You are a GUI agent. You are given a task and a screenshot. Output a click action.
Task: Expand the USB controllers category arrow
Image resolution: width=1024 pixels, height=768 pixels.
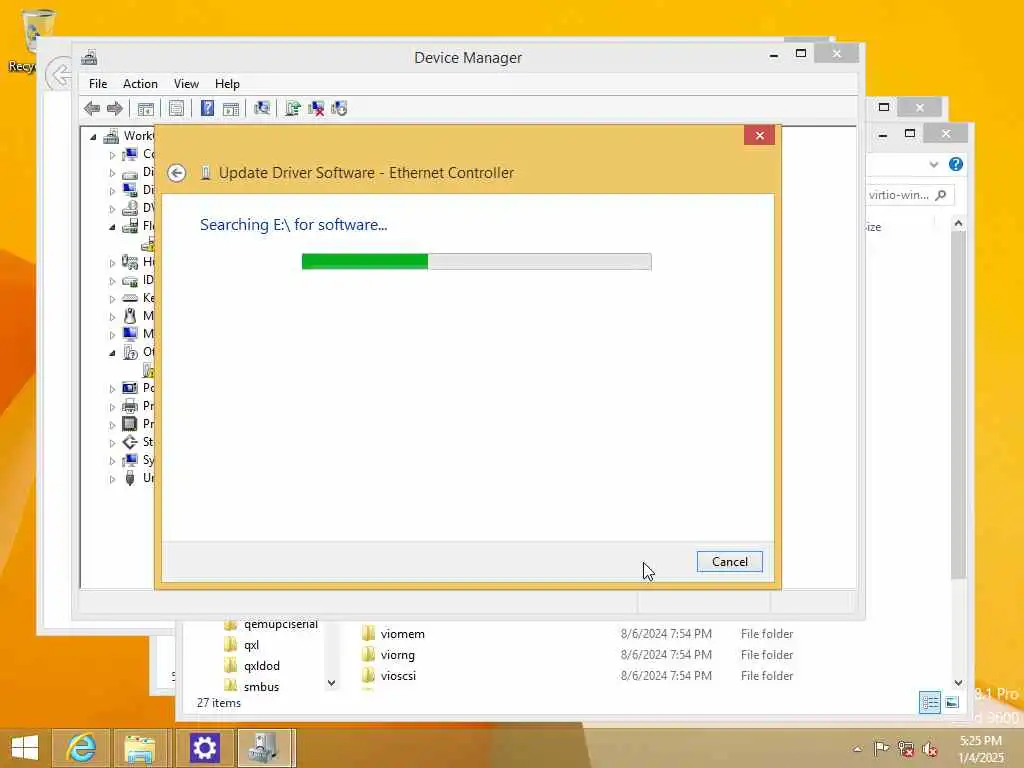(x=112, y=479)
